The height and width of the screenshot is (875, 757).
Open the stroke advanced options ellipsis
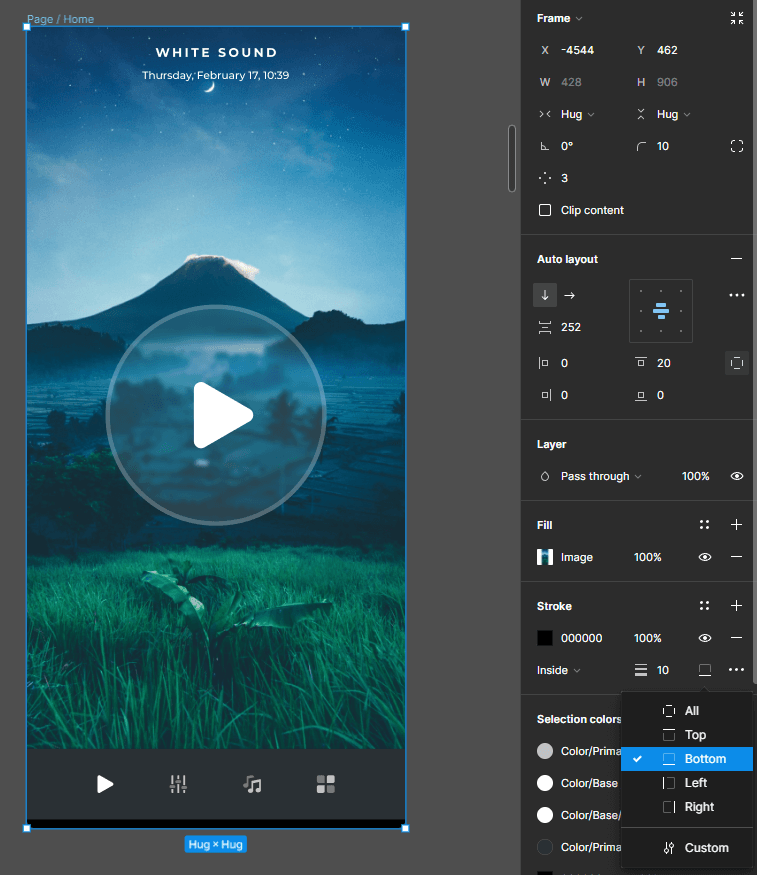pyautogui.click(x=737, y=670)
